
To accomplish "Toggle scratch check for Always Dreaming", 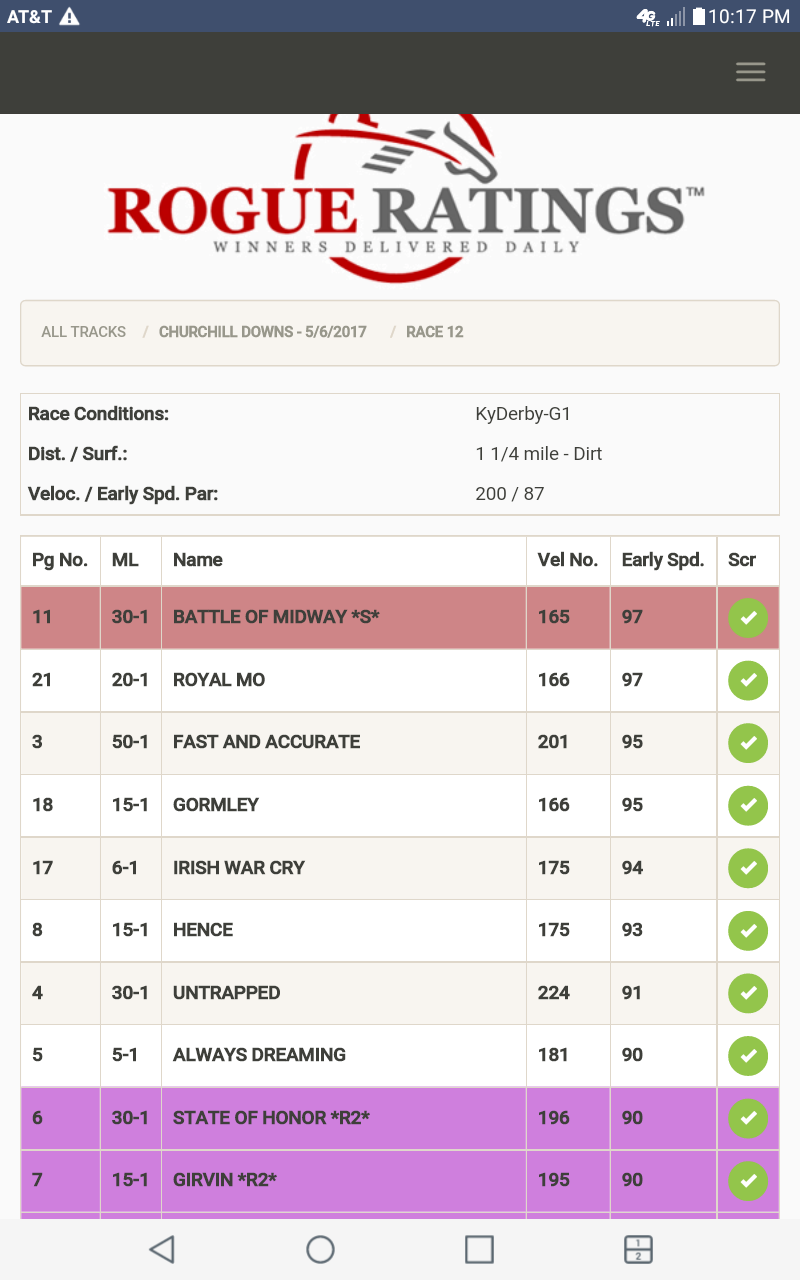I will point(748,1055).
